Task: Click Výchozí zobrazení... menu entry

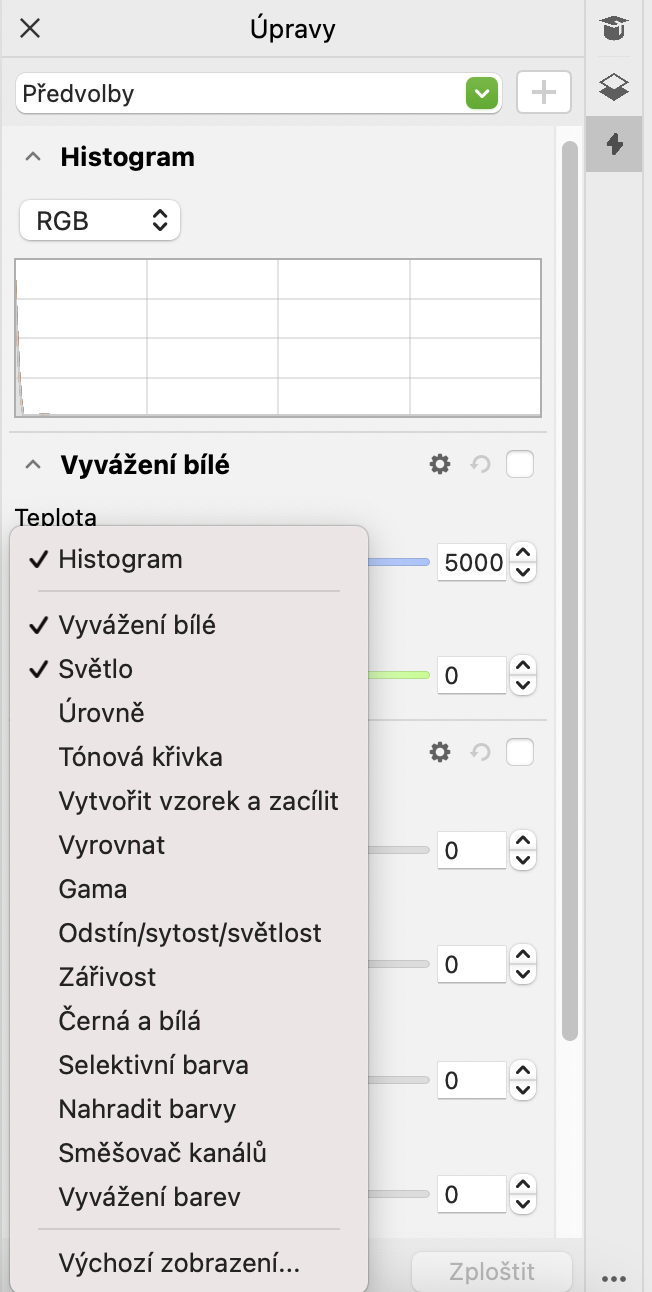Action: pos(179,1263)
